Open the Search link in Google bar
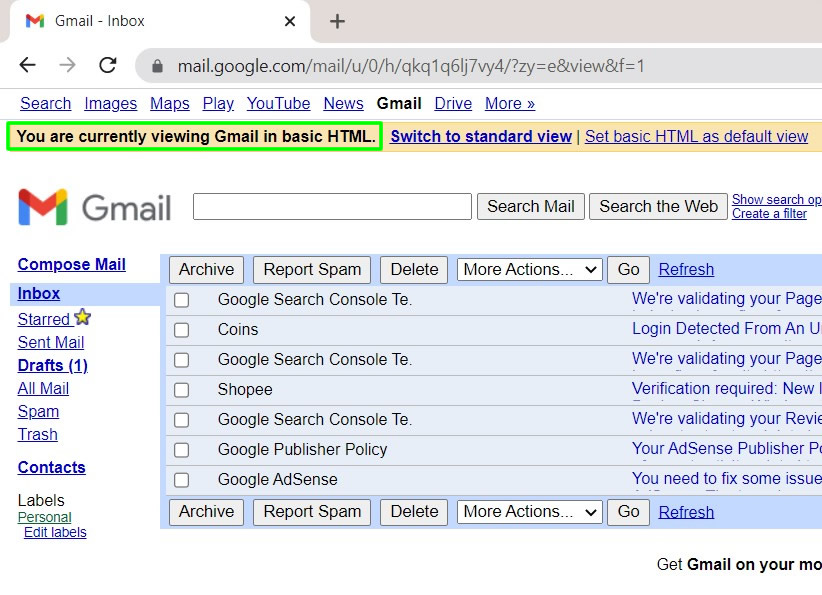This screenshot has width=822, height=595. [46, 104]
